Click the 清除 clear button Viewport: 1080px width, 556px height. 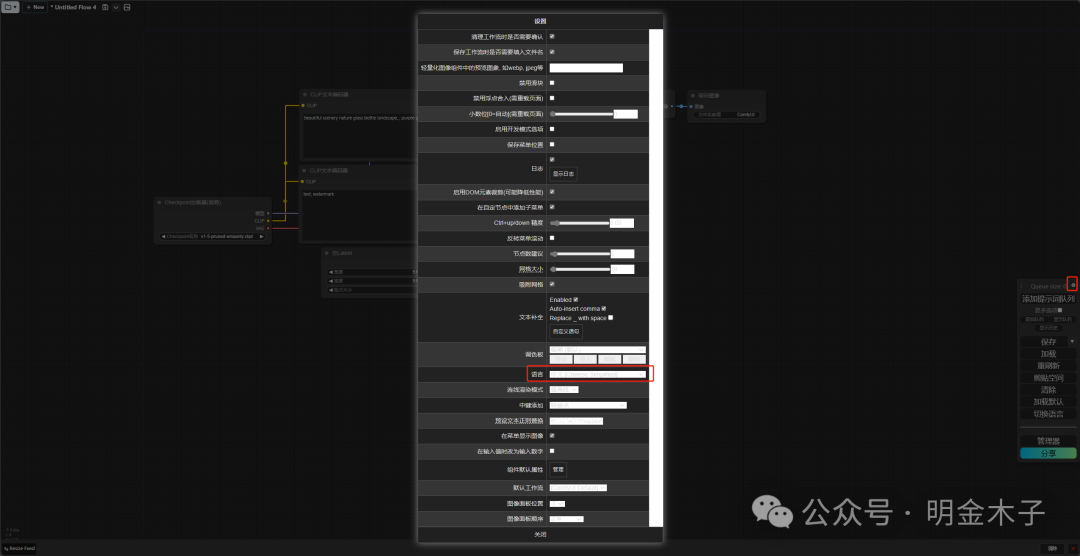[x=1048, y=389]
